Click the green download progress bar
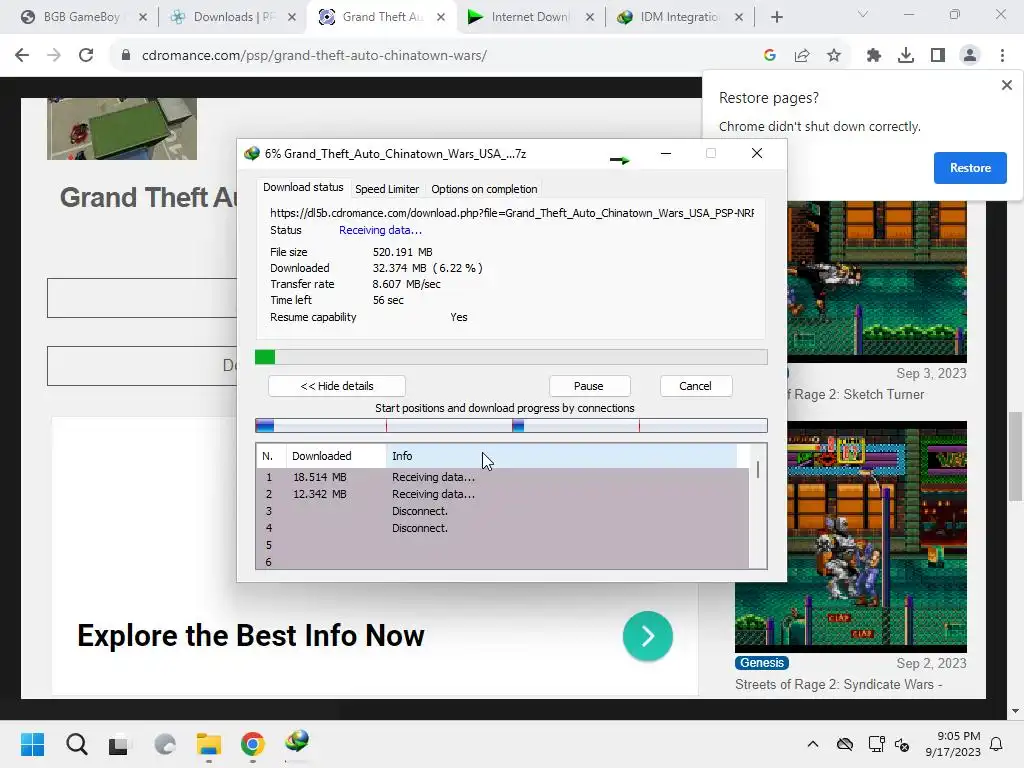The image size is (1024, 768). (x=511, y=357)
